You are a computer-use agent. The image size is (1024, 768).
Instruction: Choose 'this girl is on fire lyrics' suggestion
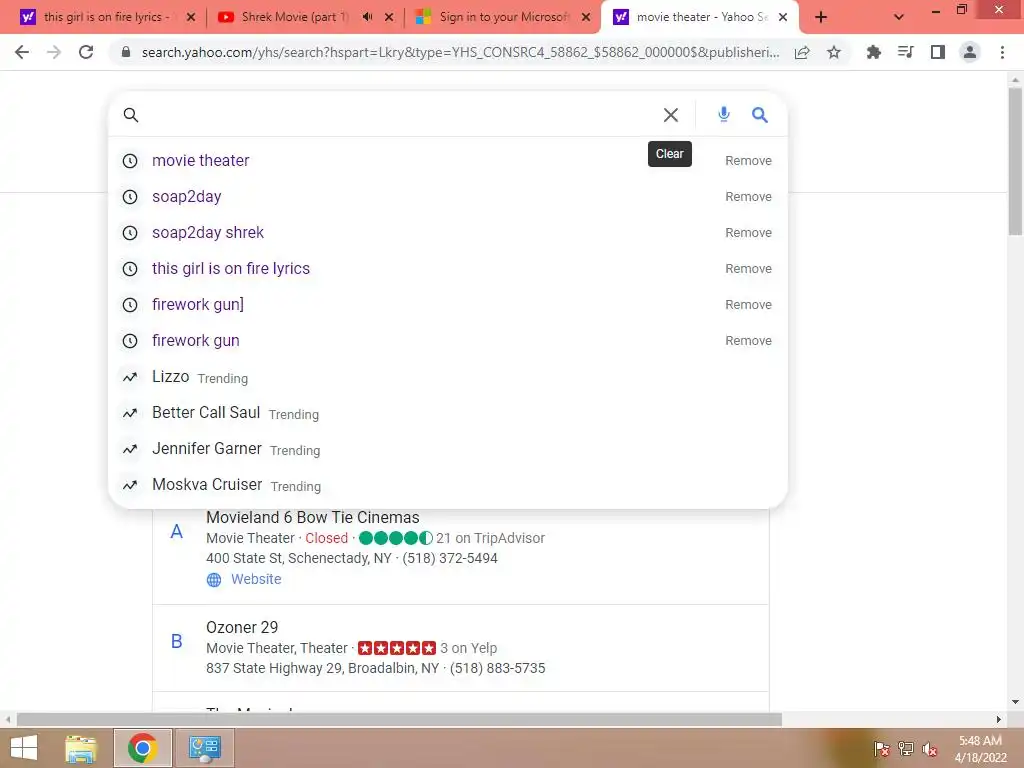[x=231, y=268]
